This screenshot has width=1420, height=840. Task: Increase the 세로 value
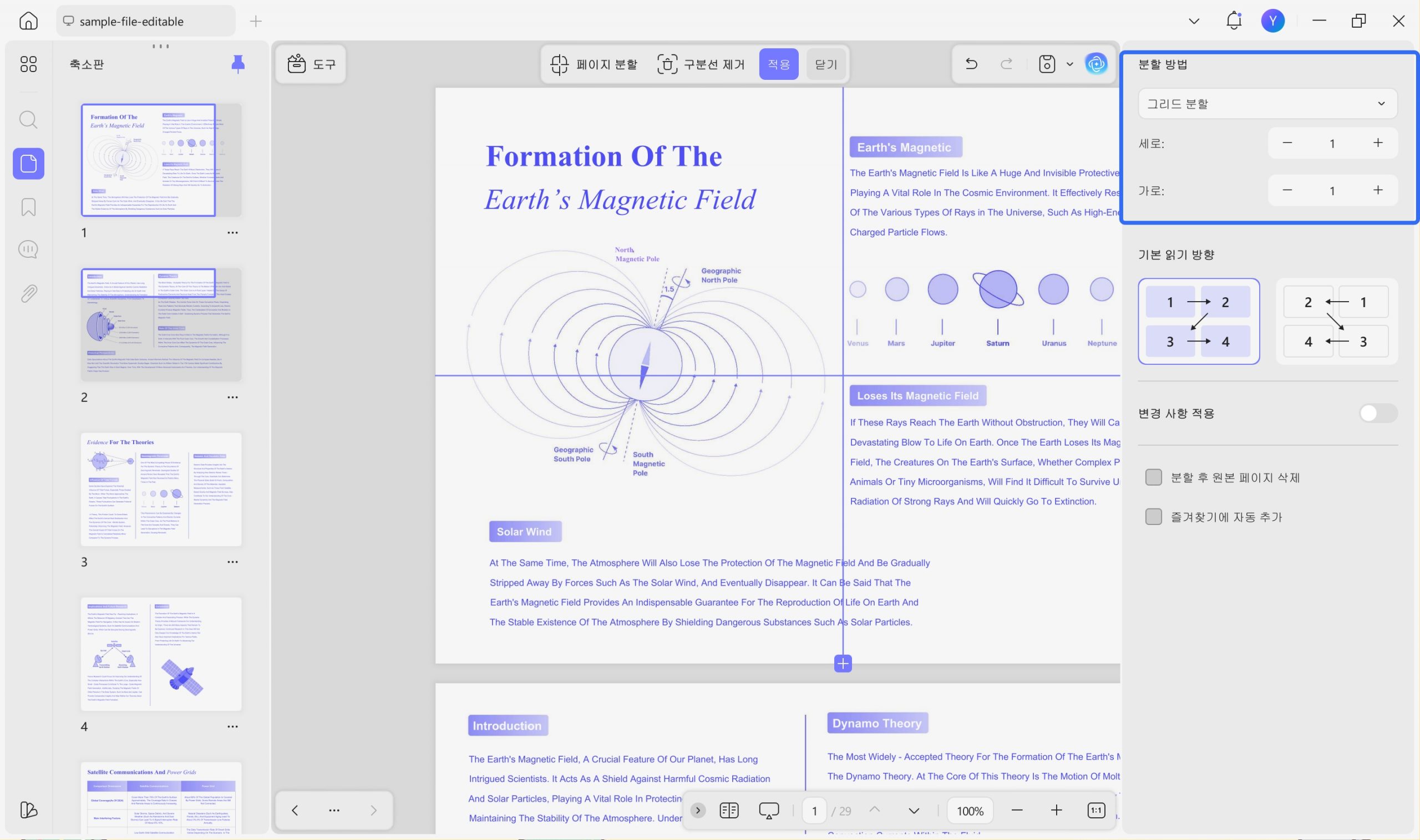pos(1377,143)
